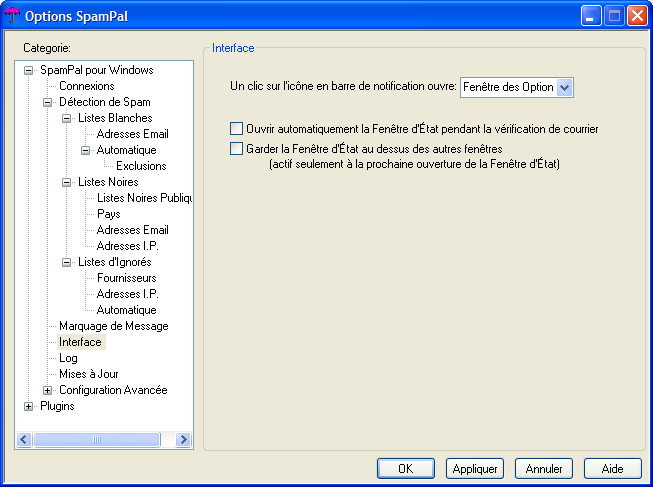Click the SpamPal umbrella title bar icon
Image resolution: width=653 pixels, height=487 pixels.
[x=12, y=15]
